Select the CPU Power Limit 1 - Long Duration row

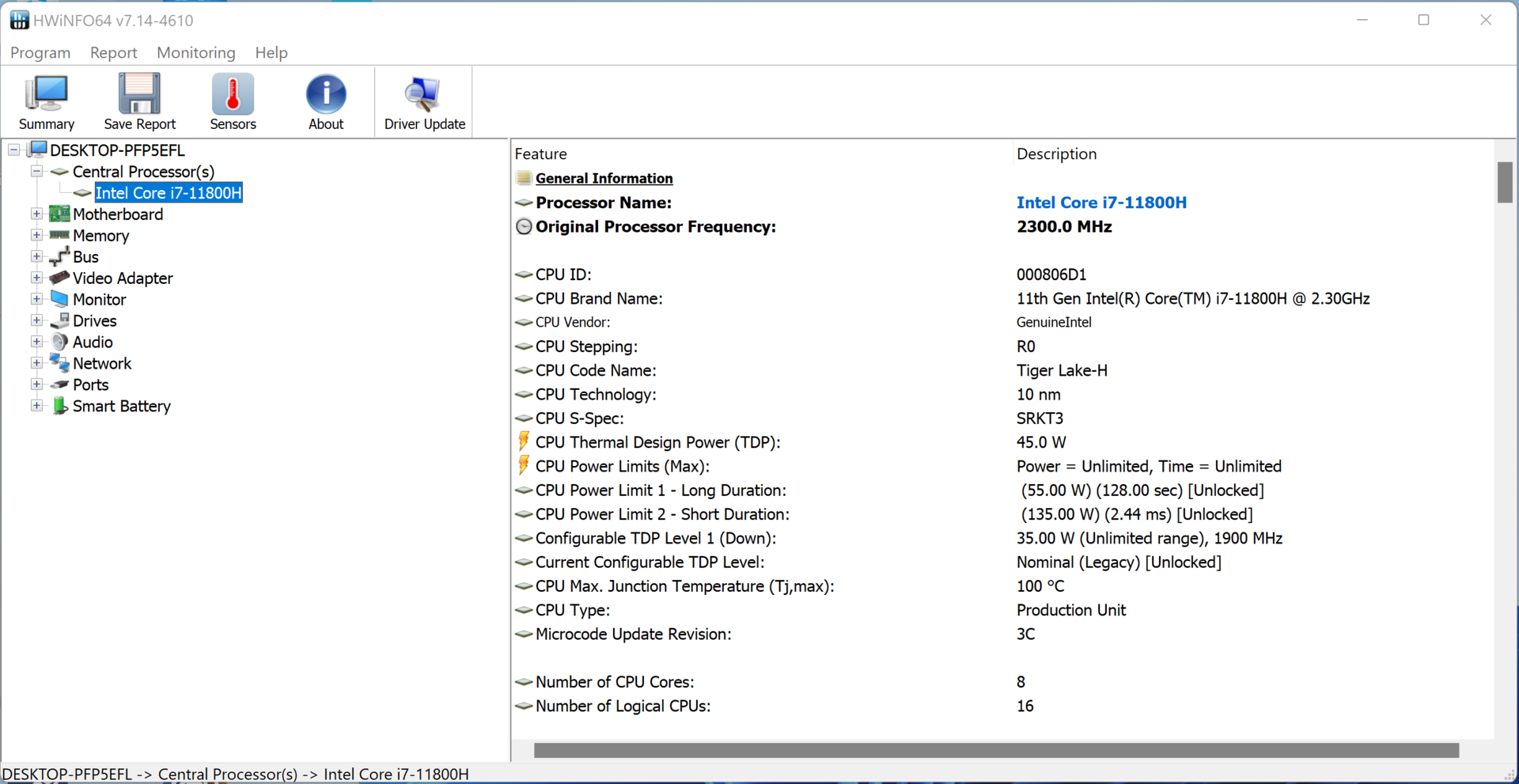pos(1002,490)
